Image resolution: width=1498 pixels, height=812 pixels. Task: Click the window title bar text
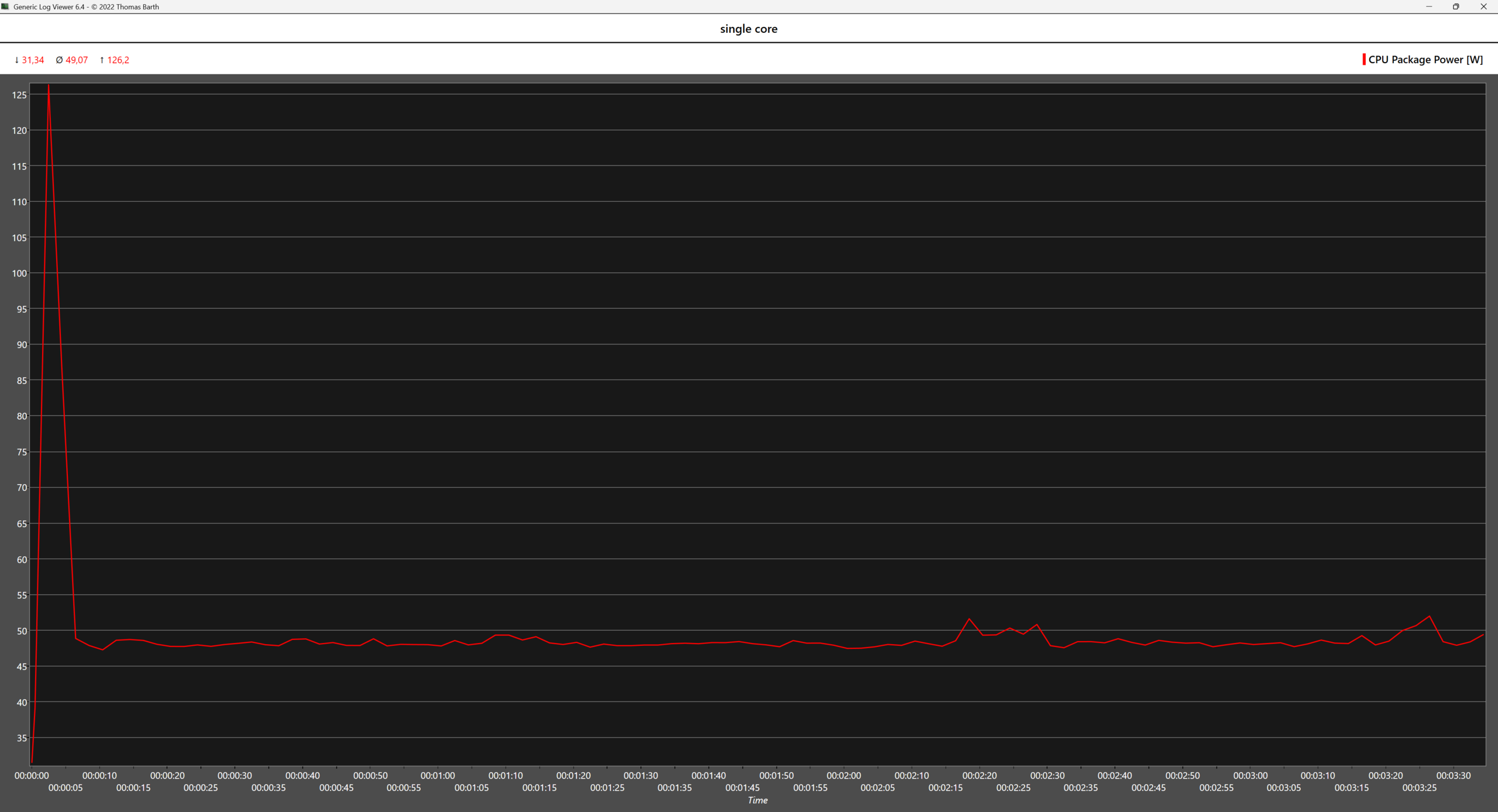(x=86, y=7)
